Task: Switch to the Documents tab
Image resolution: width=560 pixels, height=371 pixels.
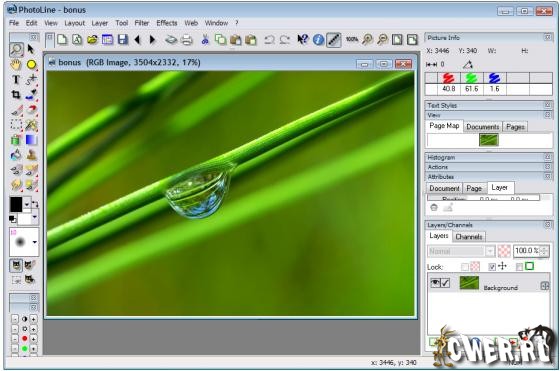Action: point(482,127)
